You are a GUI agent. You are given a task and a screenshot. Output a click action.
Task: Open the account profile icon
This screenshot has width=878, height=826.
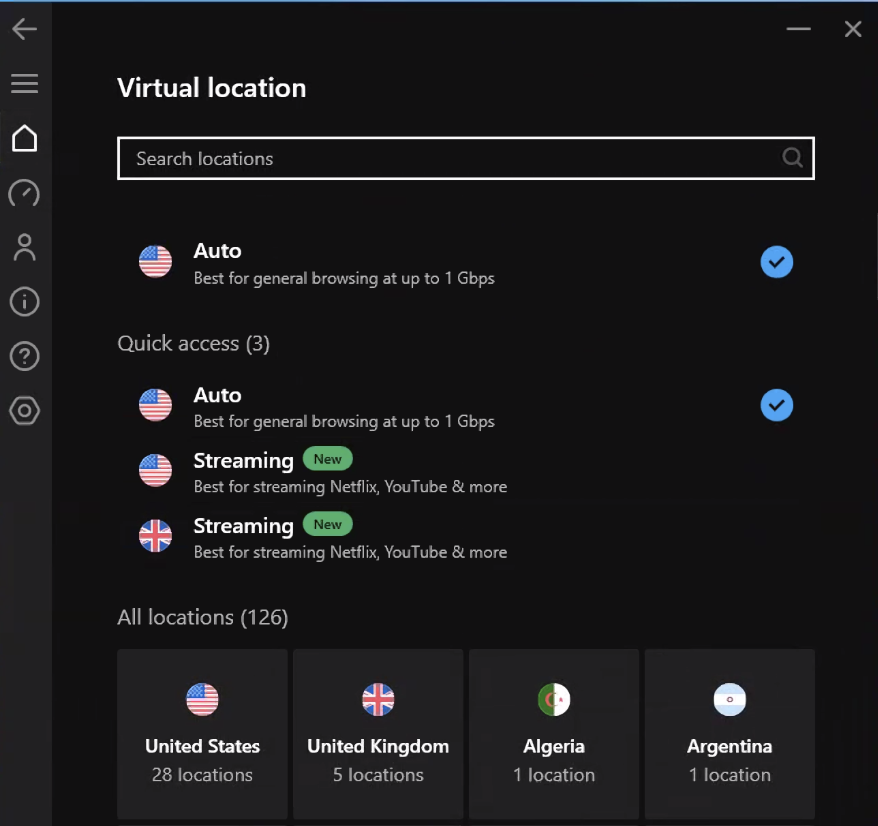pos(25,247)
